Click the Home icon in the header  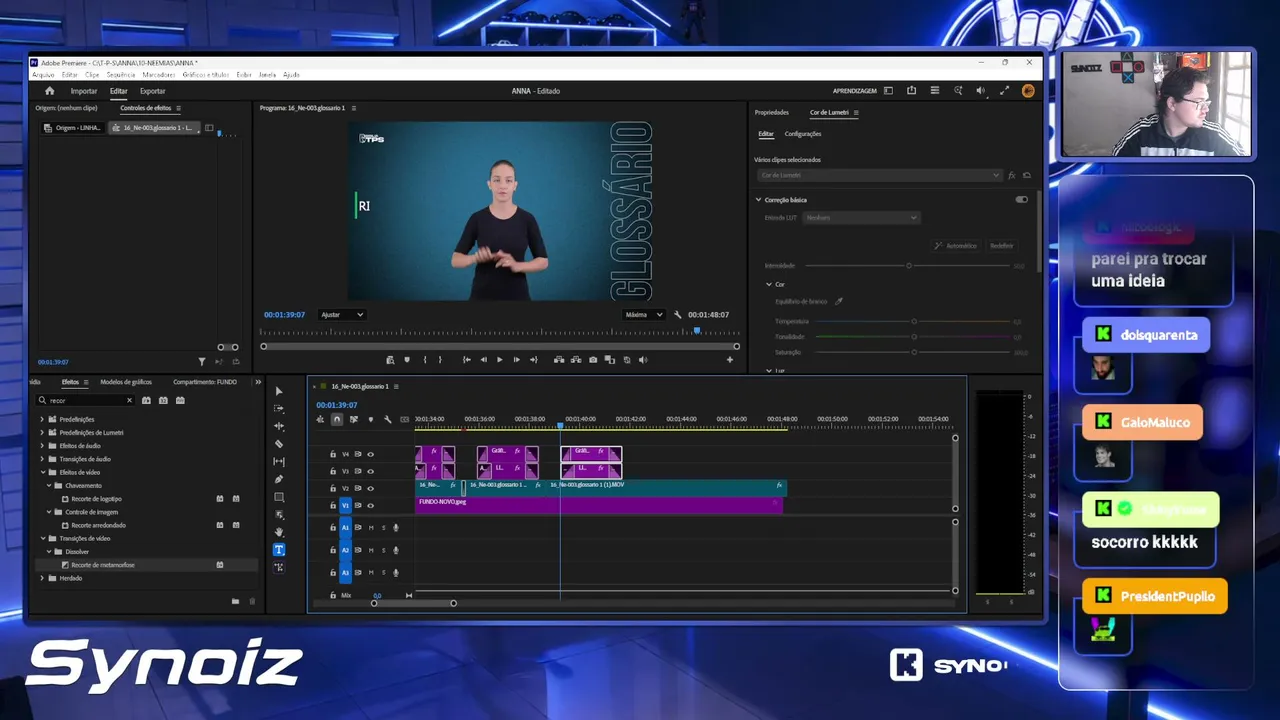point(49,91)
